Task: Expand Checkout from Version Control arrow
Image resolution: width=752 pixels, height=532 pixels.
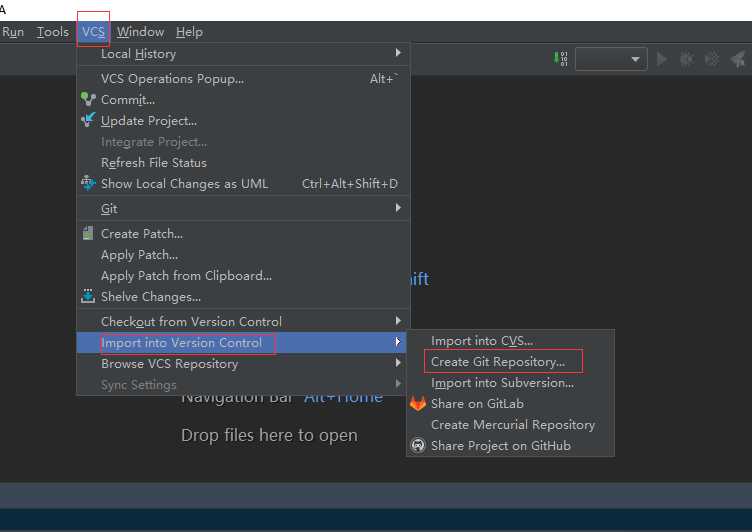Action: [x=398, y=320]
